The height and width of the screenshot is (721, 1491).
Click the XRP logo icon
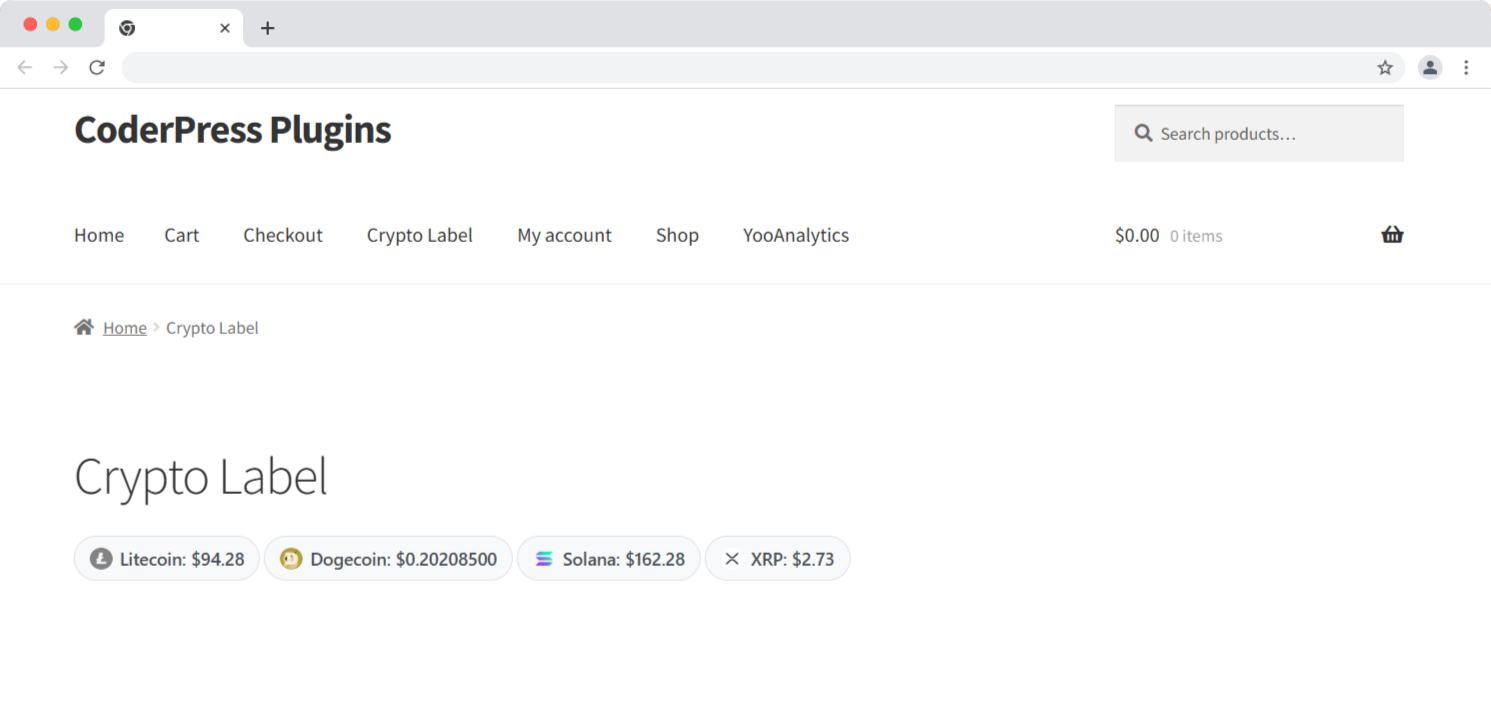click(732, 559)
